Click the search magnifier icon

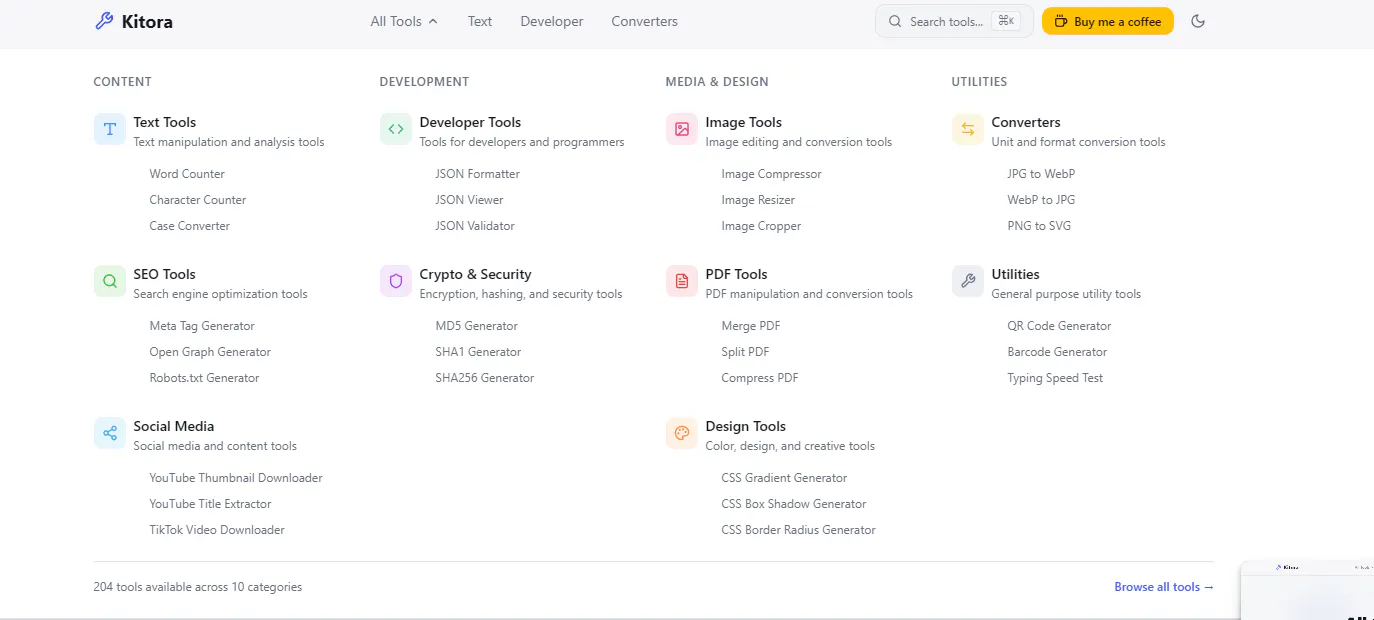click(x=896, y=21)
